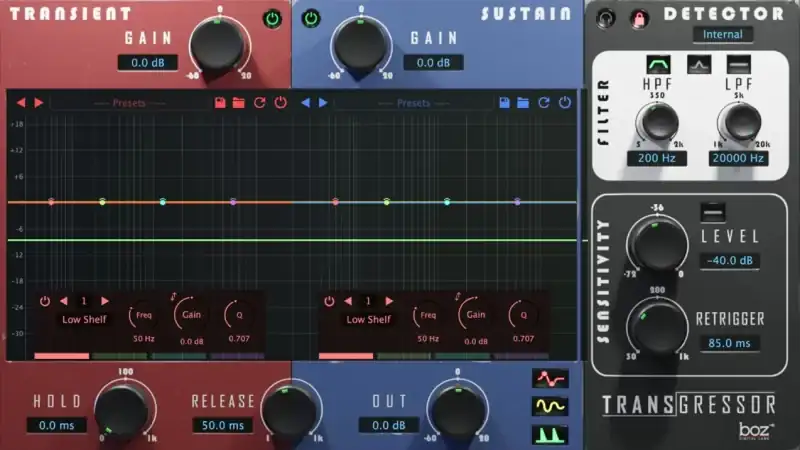Viewport: 800px width, 450px height.
Task: Select the green Sustain band tab
Action: [404, 356]
